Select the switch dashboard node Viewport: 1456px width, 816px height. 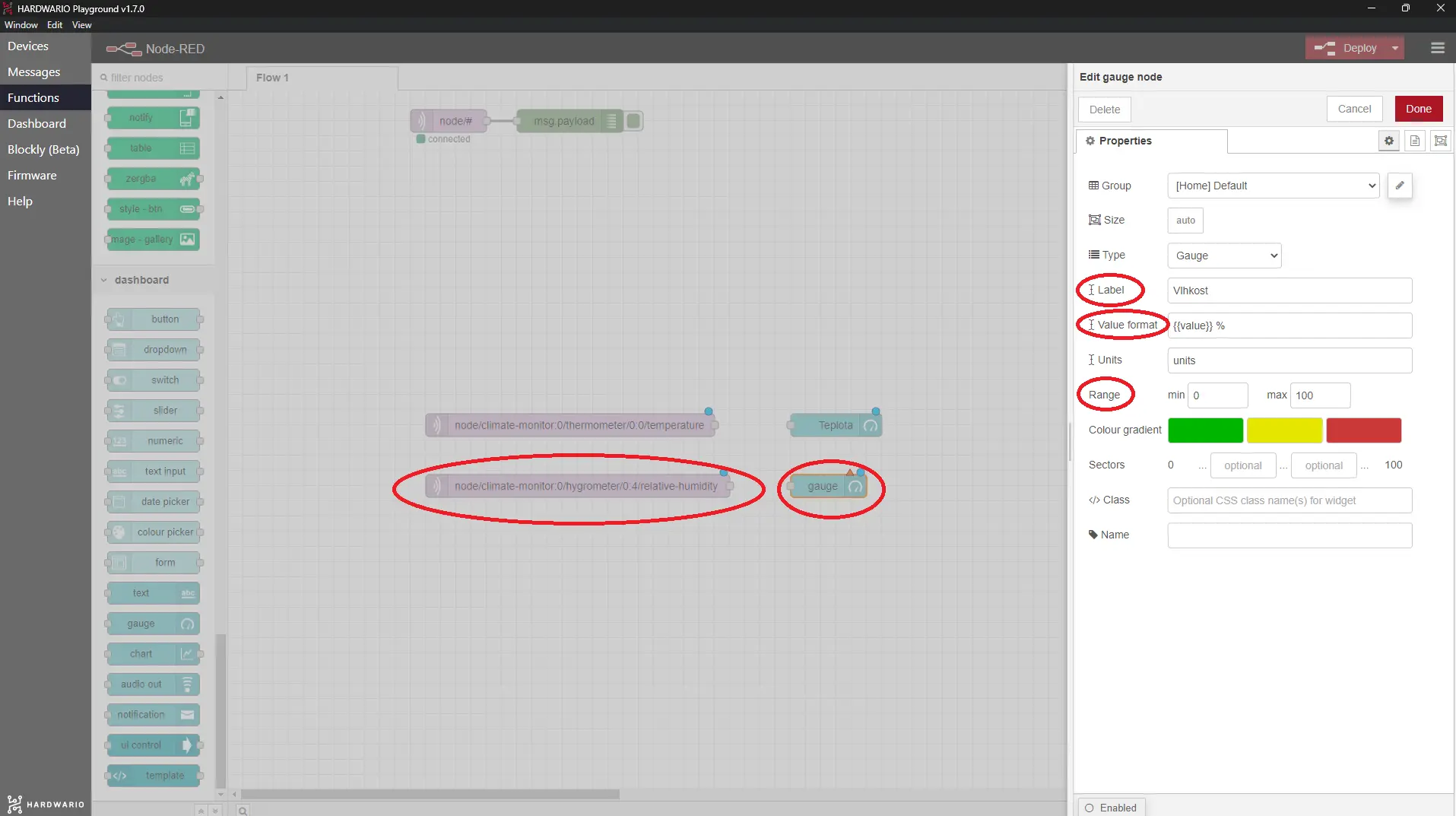154,380
